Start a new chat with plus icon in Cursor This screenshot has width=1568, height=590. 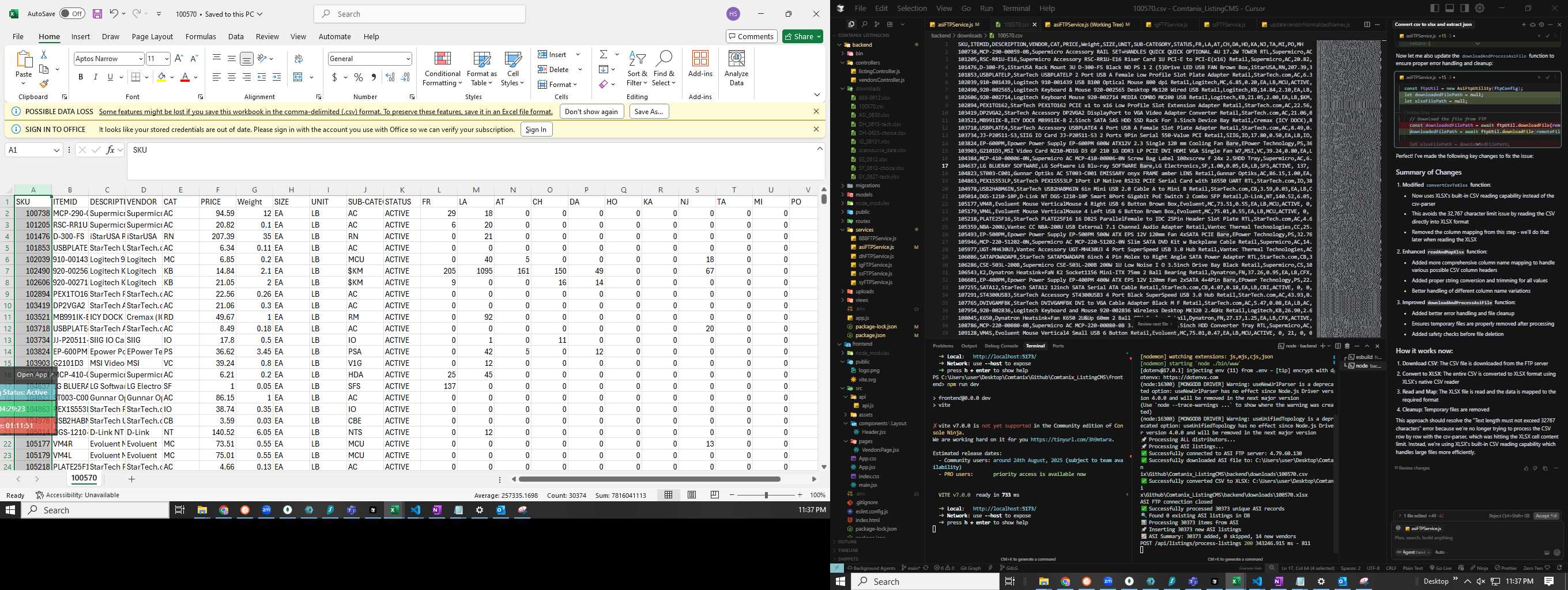tap(1524, 24)
